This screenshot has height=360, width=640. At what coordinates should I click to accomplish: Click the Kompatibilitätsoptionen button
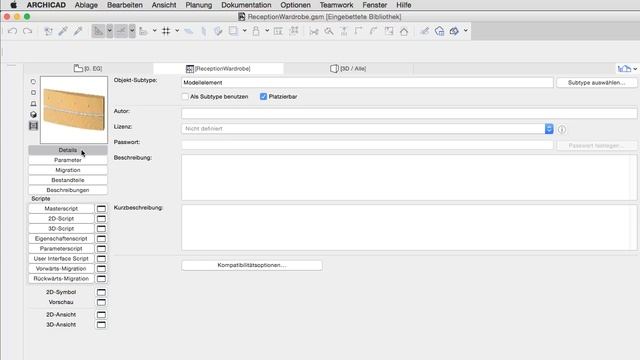pos(252,265)
